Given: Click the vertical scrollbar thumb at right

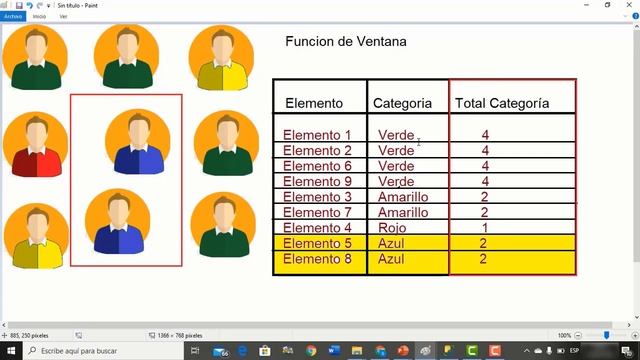Looking at the screenshot, I should coord(636,147).
